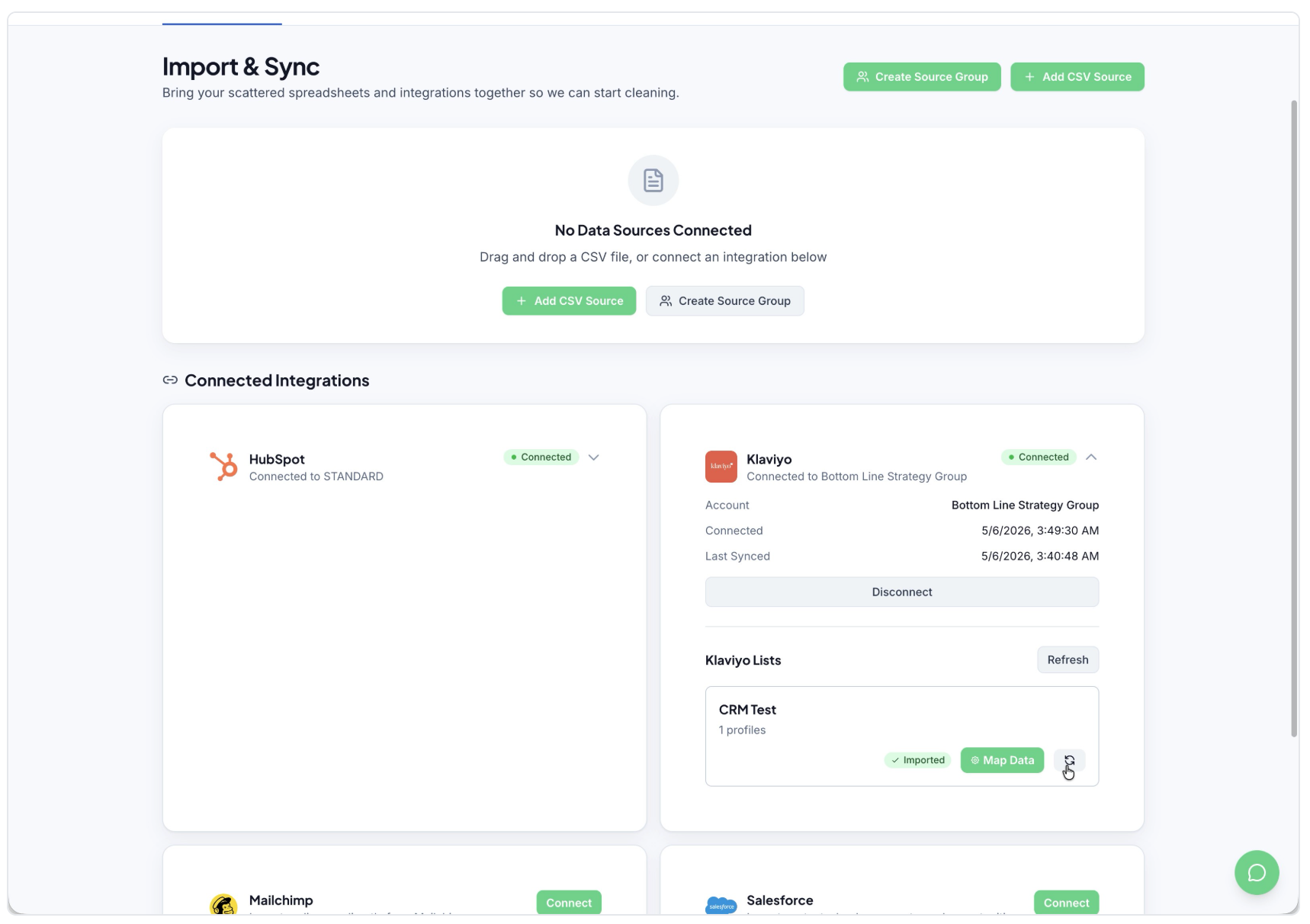Click the page vertical scrollbar
Image resolution: width=1310 pixels, height=924 pixels.
1294,419
